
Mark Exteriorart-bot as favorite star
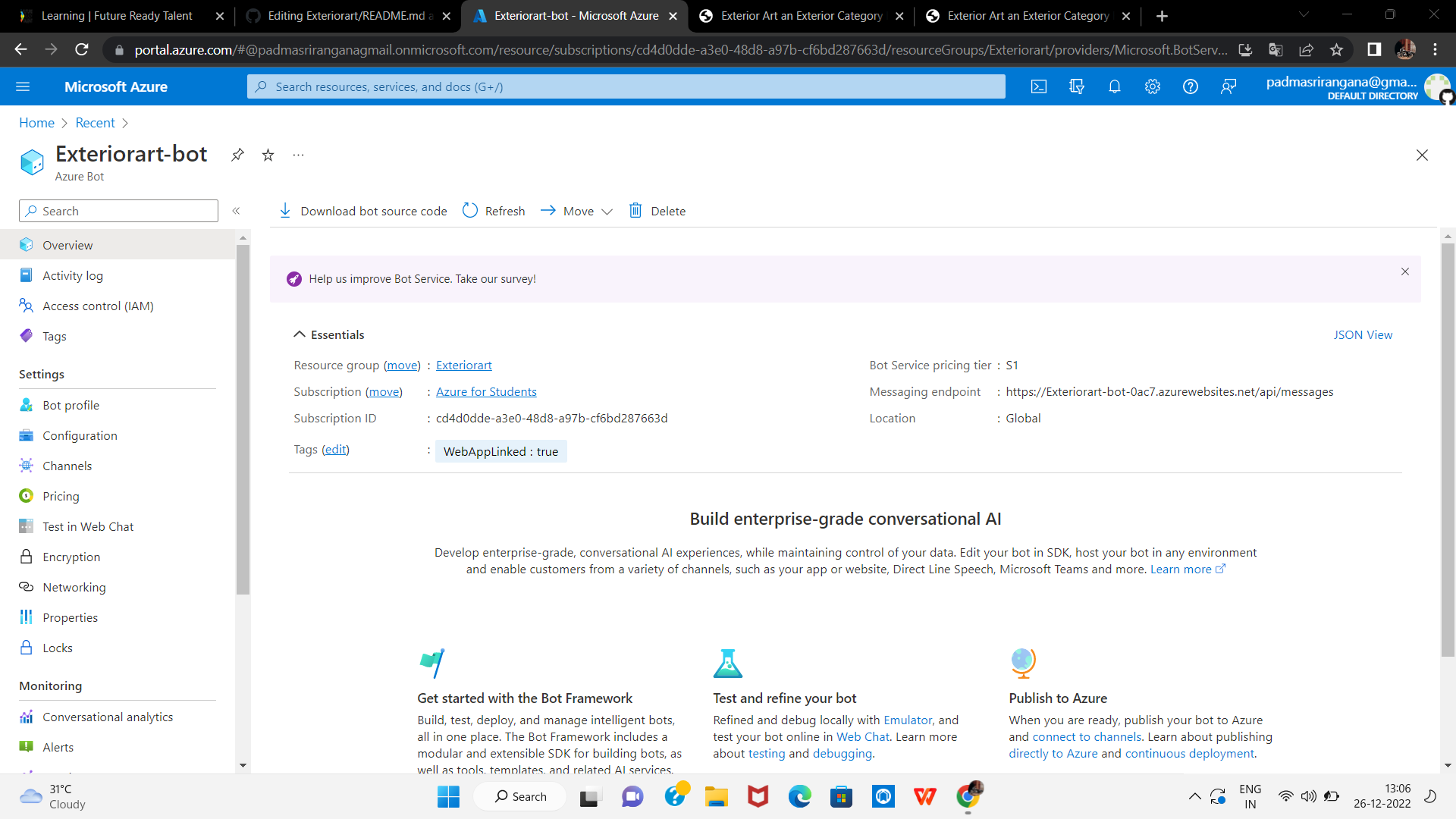click(268, 155)
